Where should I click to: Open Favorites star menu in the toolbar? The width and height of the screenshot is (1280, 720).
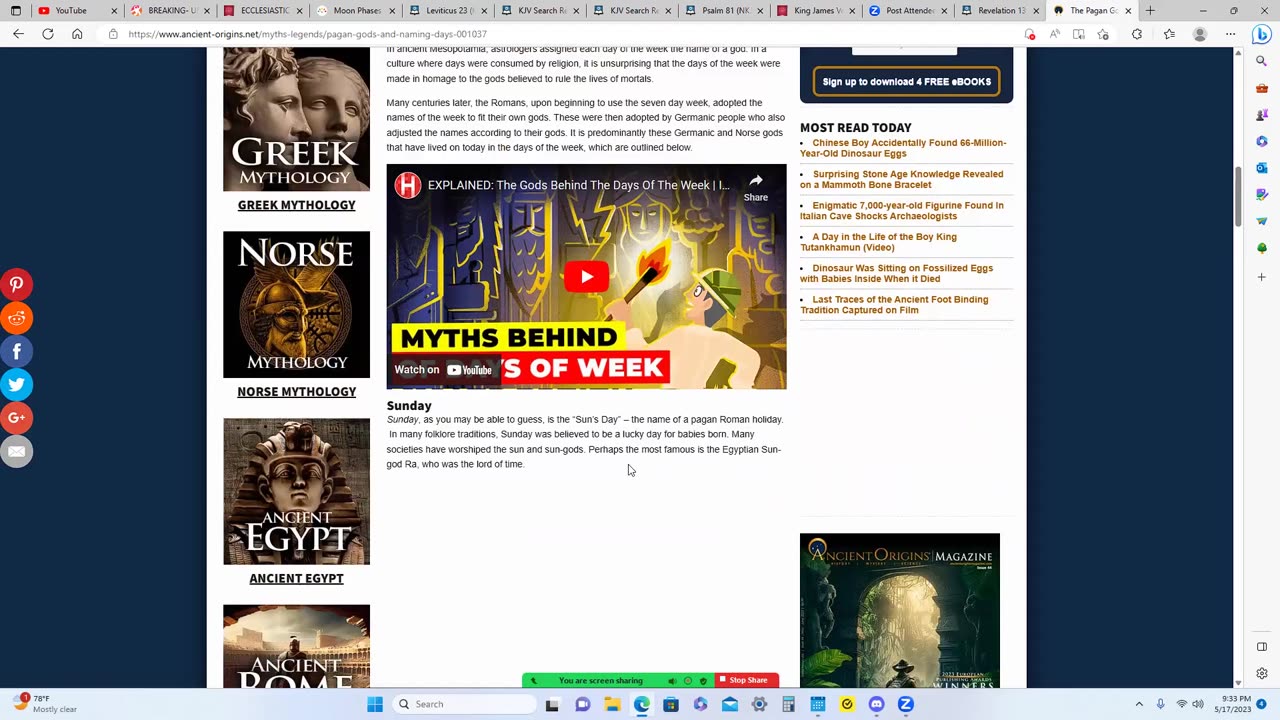click(x=1169, y=34)
